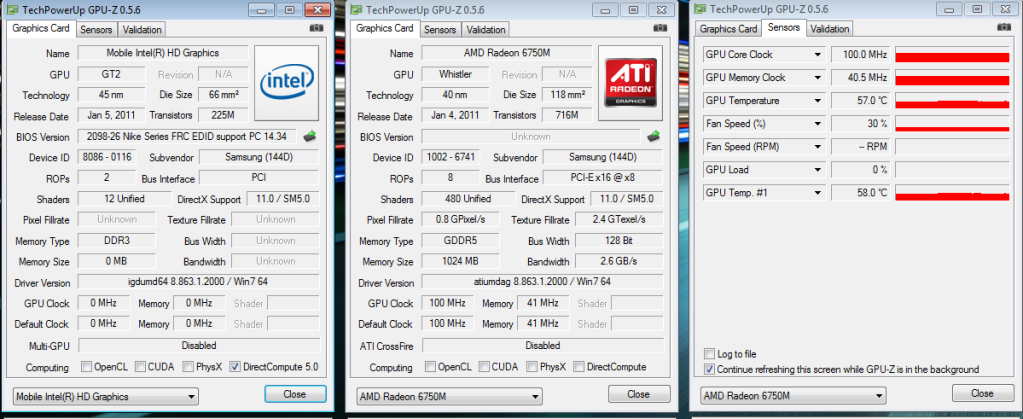The width and height of the screenshot is (1023, 419).
Task: Select Graphics Card tab in Intel window
Action: pos(40,28)
